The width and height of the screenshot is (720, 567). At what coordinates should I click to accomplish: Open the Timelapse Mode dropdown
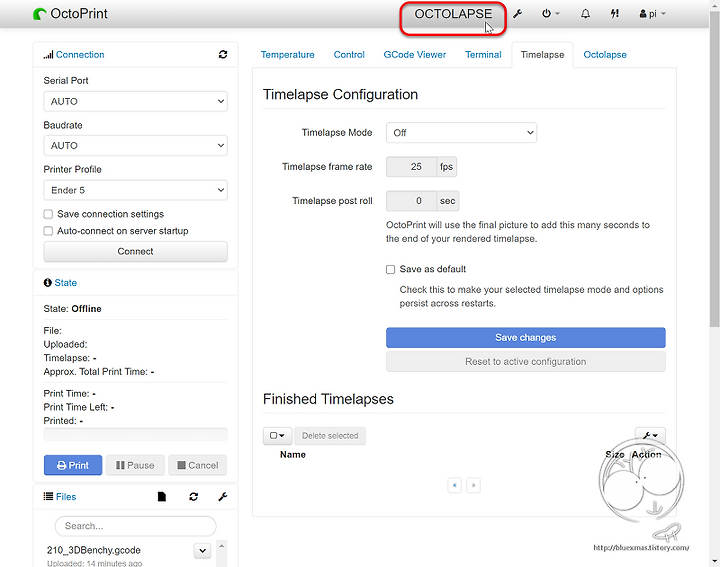click(x=461, y=133)
